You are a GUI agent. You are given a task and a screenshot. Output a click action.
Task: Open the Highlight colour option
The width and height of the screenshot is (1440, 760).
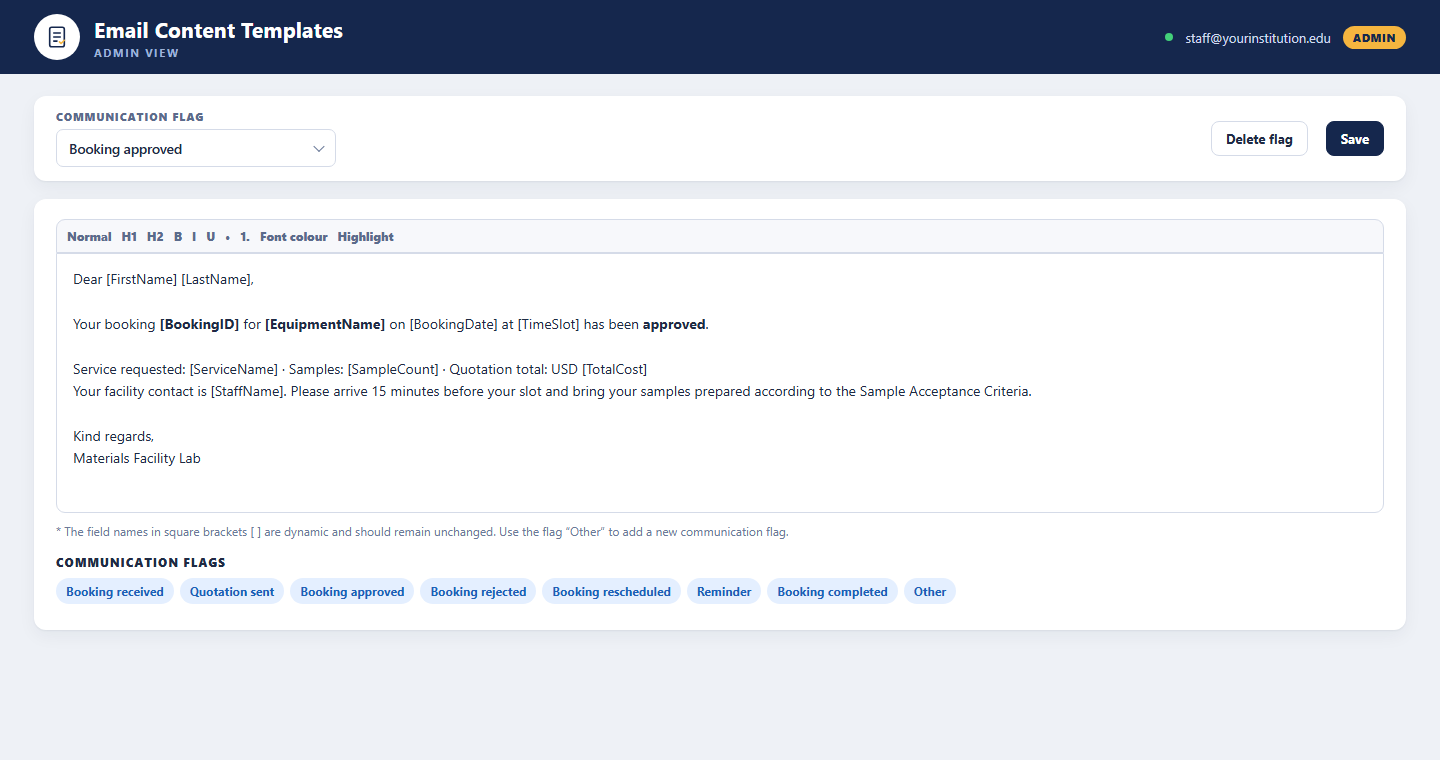366,237
